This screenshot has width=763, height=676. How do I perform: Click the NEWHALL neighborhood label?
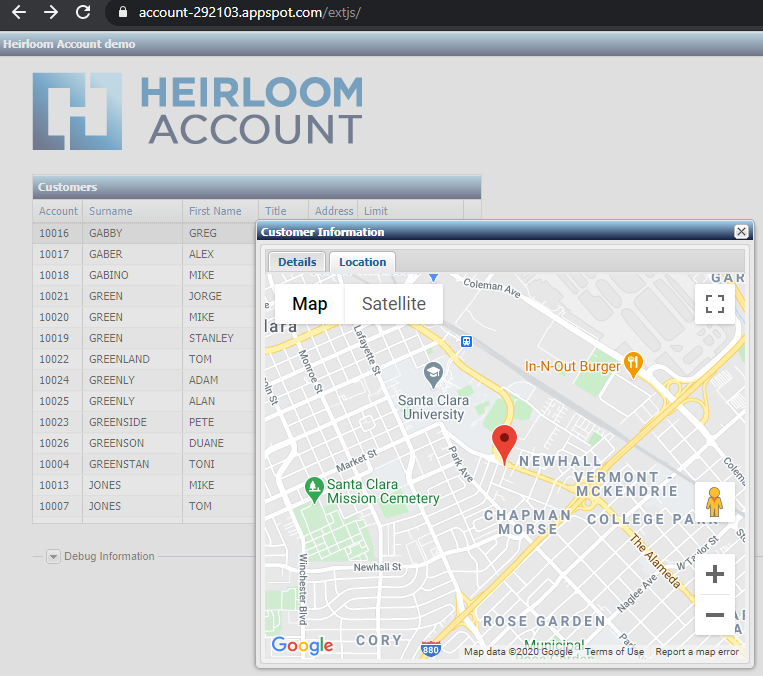(561, 461)
